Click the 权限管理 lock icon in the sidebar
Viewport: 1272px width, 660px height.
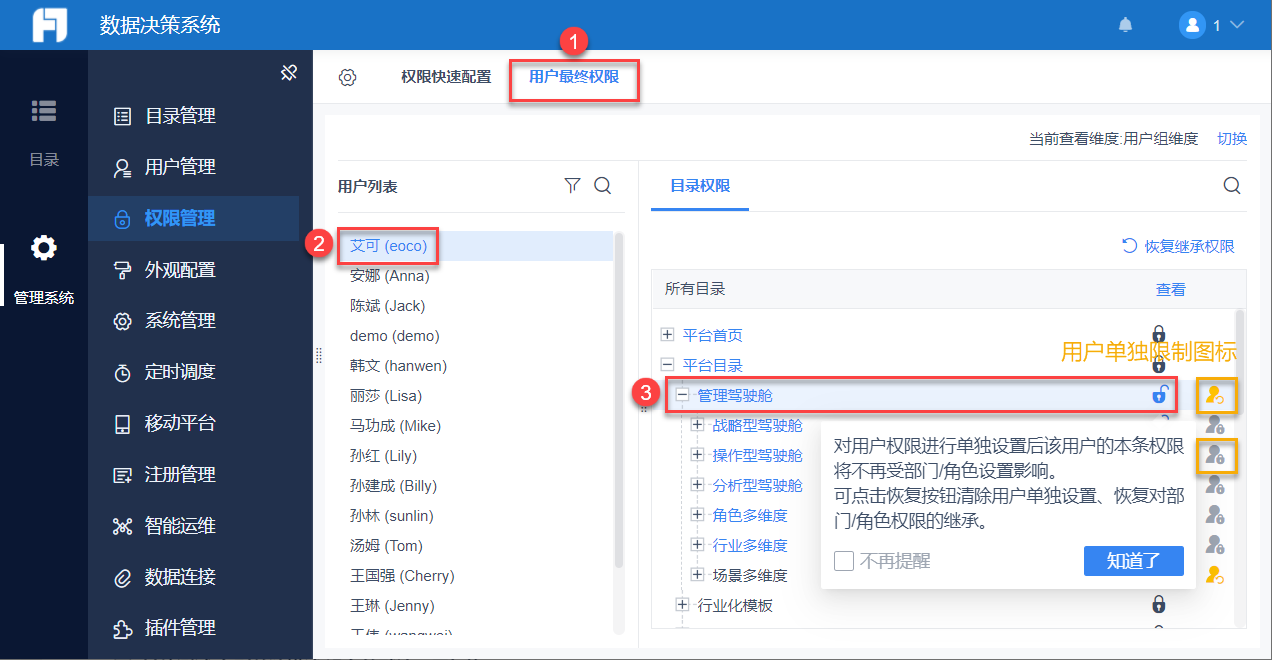(x=122, y=219)
